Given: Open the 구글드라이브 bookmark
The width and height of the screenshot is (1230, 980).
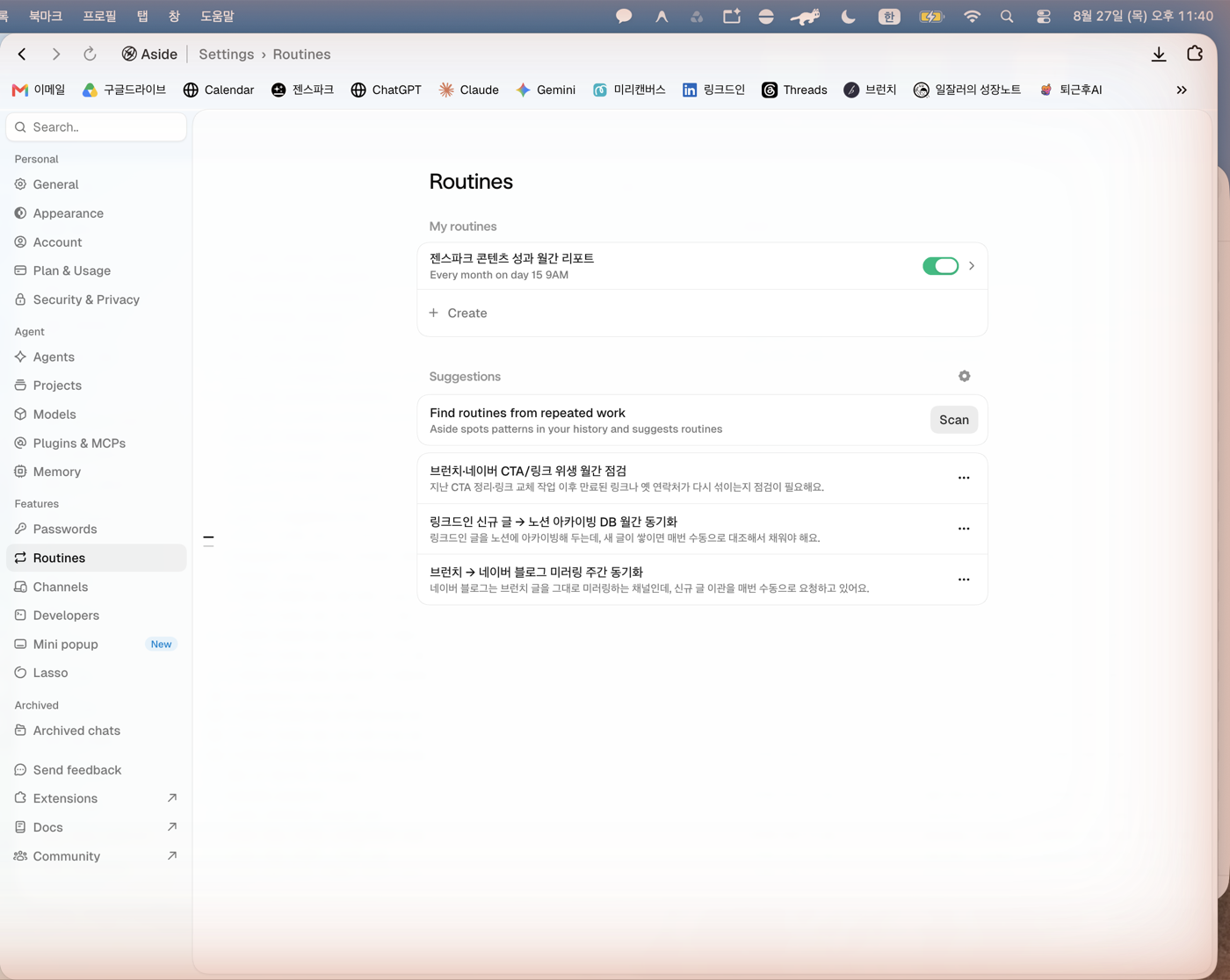Looking at the screenshot, I should [124, 90].
